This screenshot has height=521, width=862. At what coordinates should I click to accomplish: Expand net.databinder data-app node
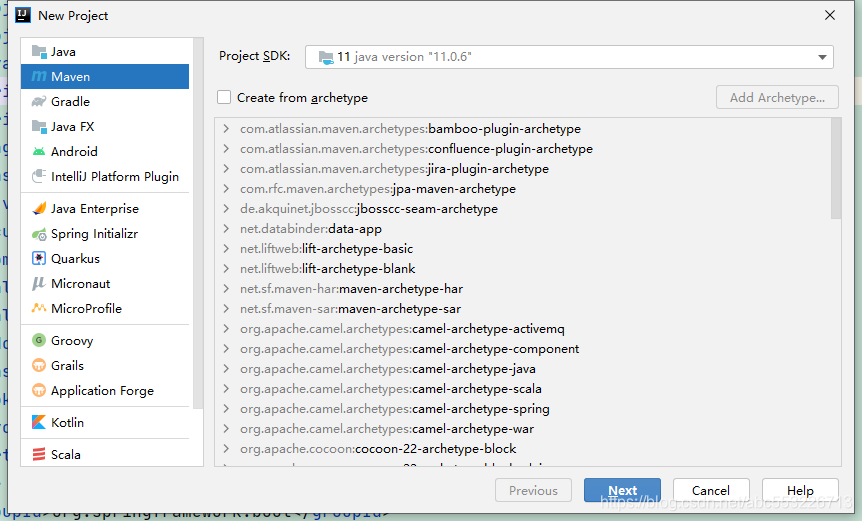tap(226, 229)
